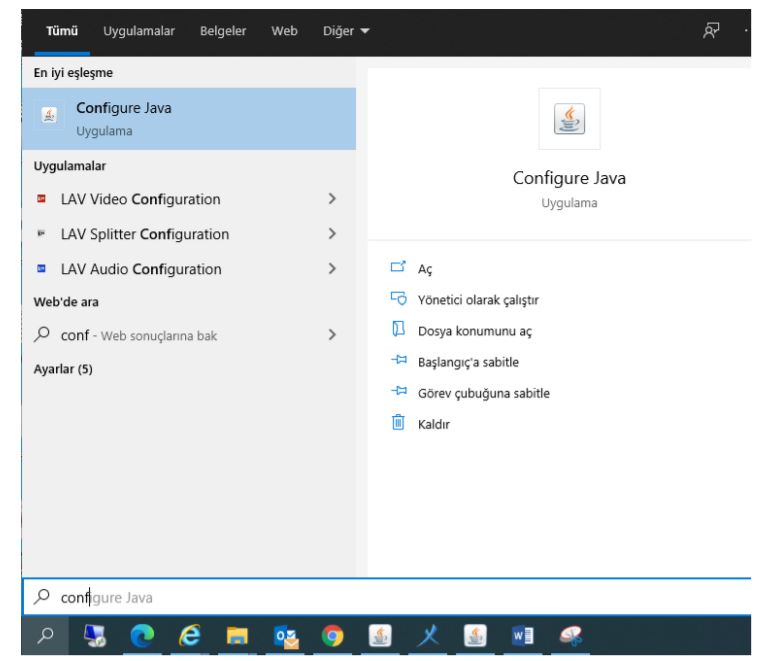The height and width of the screenshot is (661, 777).
Task: Click the feedback person icon in header
Action: click(711, 31)
